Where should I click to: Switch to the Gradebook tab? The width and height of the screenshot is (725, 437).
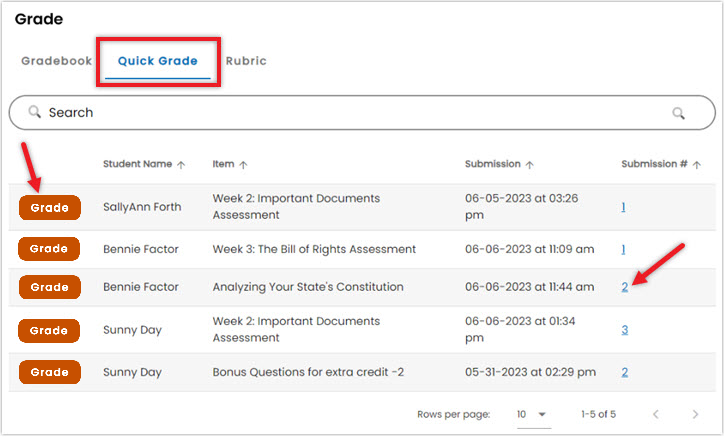[56, 61]
